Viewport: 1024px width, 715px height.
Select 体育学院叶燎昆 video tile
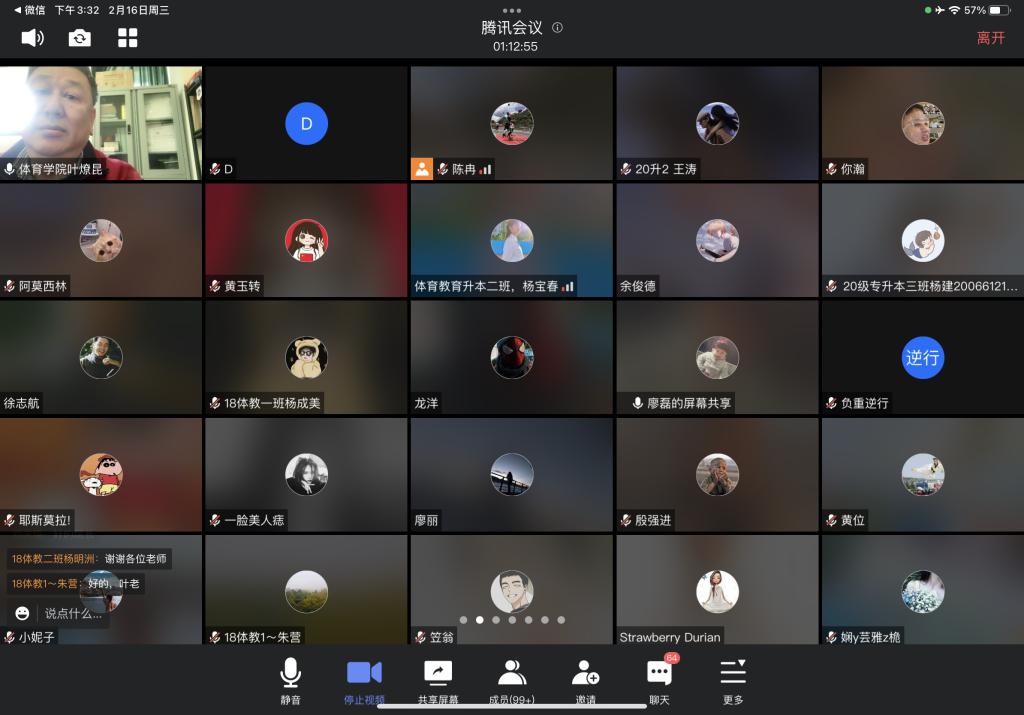coord(101,122)
